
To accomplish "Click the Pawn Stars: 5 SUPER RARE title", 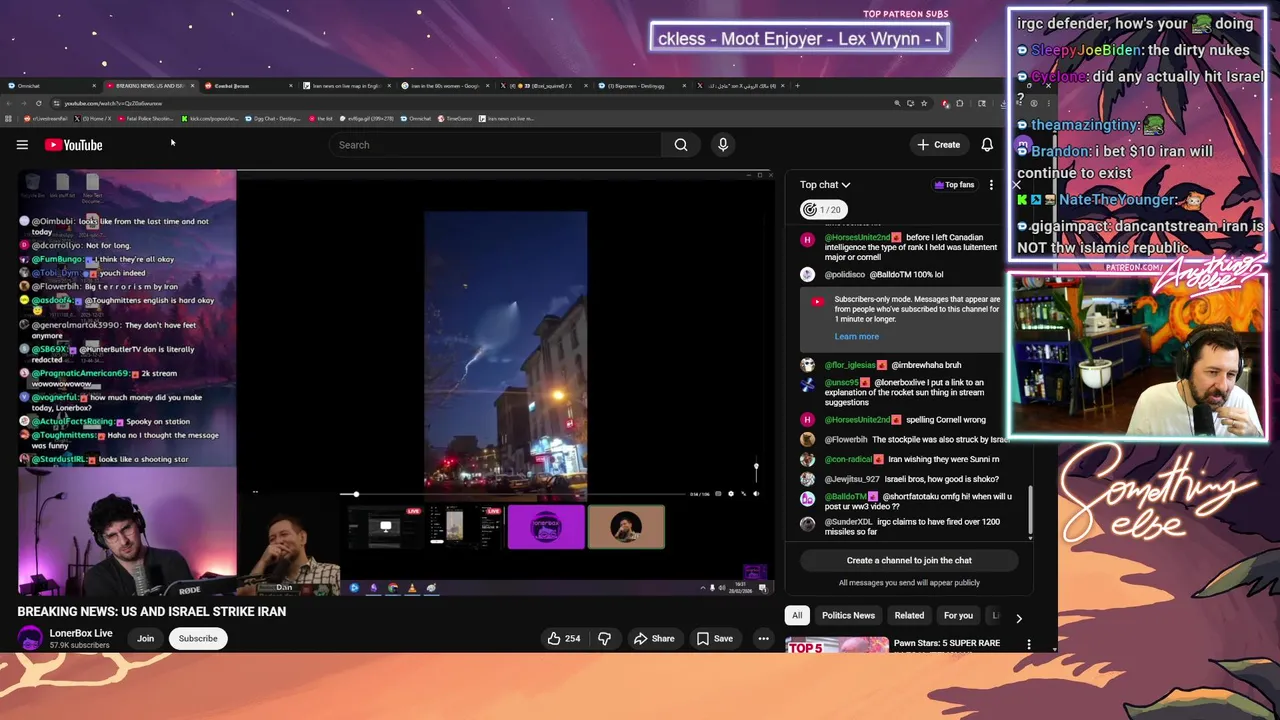I will [946, 643].
